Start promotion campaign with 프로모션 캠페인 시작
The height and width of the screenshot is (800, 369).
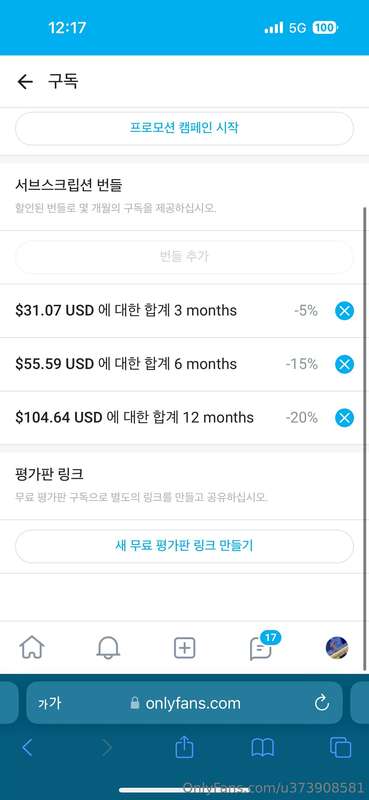(x=184, y=128)
